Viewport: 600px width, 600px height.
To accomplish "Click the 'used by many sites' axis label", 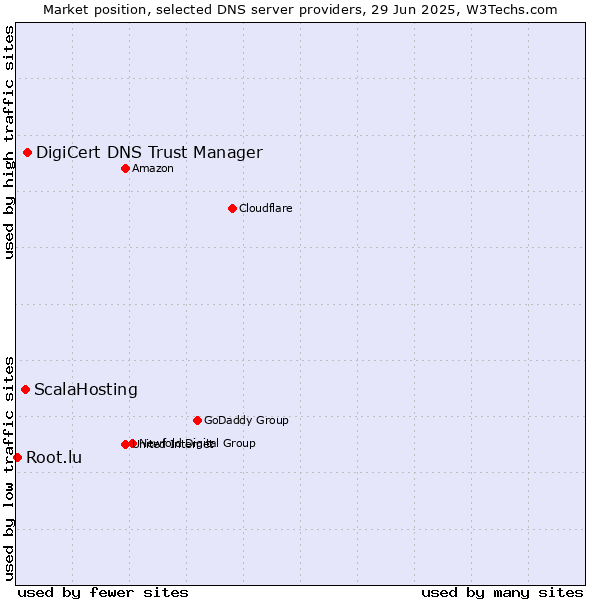I will click(x=502, y=593).
